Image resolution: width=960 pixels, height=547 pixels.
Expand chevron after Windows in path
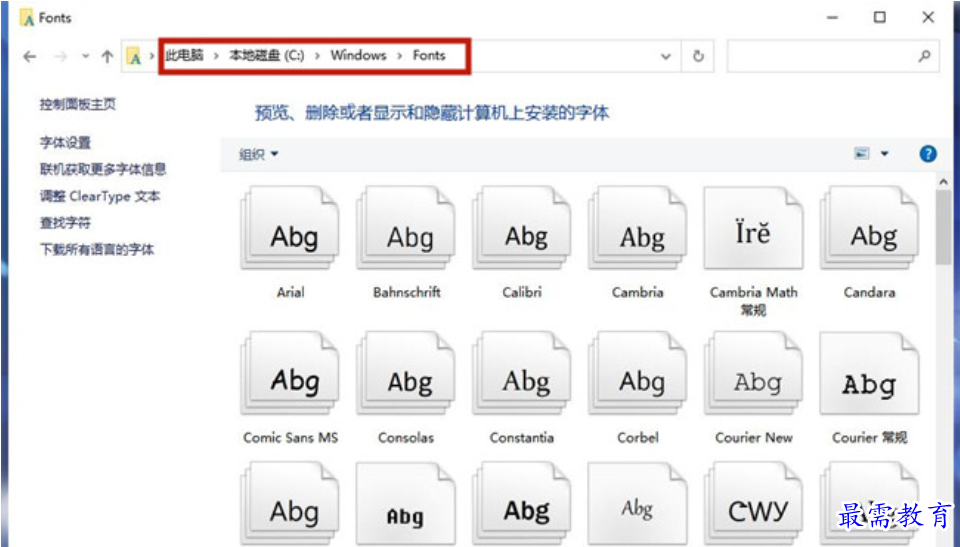pyautogui.click(x=400, y=56)
